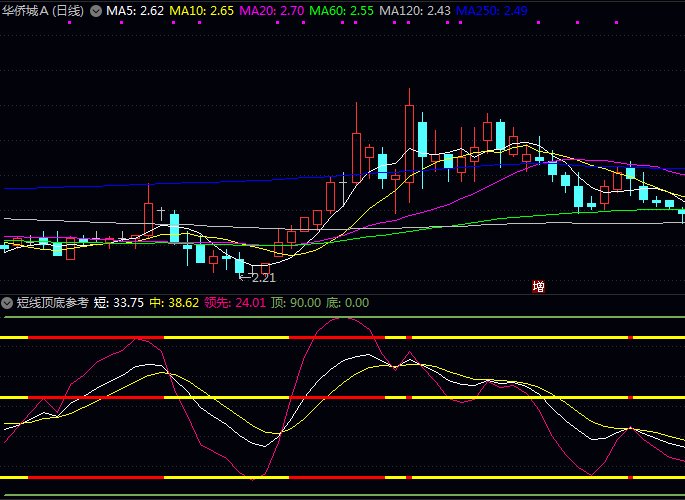Click the 增 marker icon on the chart
The image size is (685, 500).
point(539,287)
